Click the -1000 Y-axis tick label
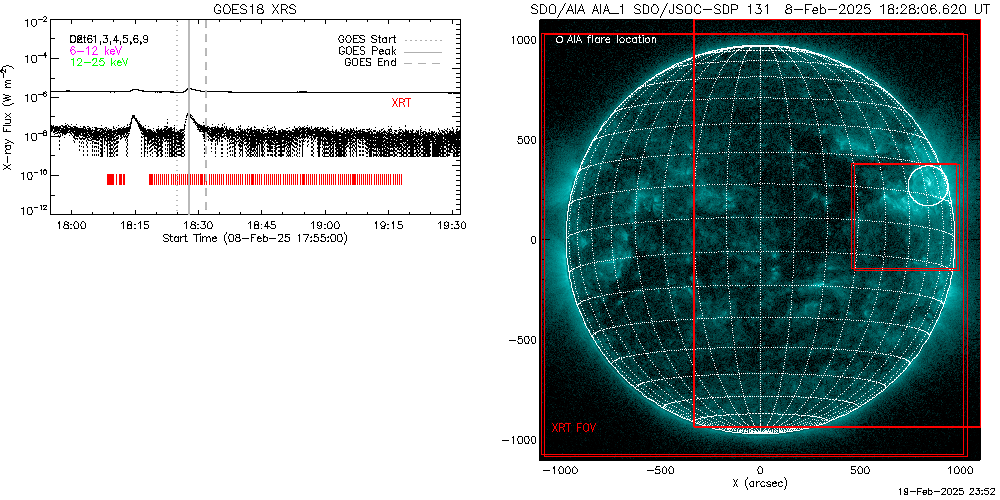 pyautogui.click(x=518, y=440)
